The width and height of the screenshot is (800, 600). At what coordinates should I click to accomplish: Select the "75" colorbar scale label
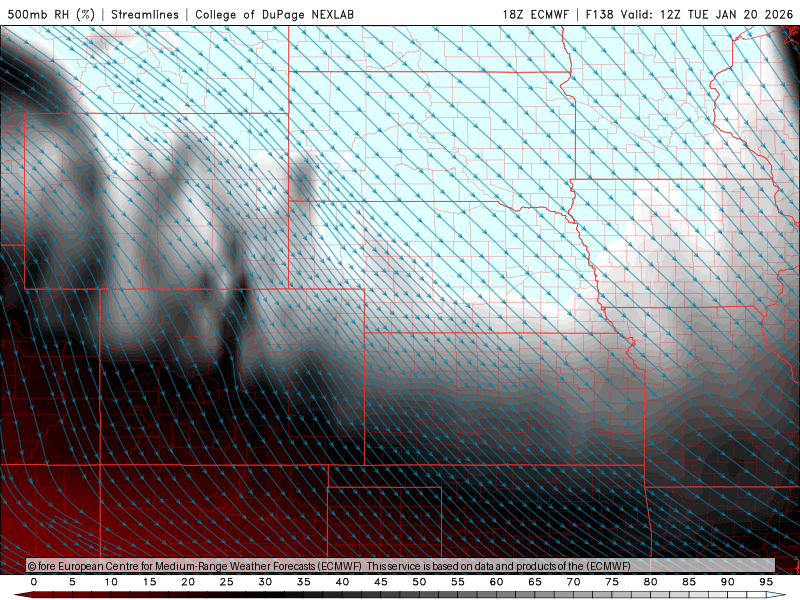click(x=612, y=582)
